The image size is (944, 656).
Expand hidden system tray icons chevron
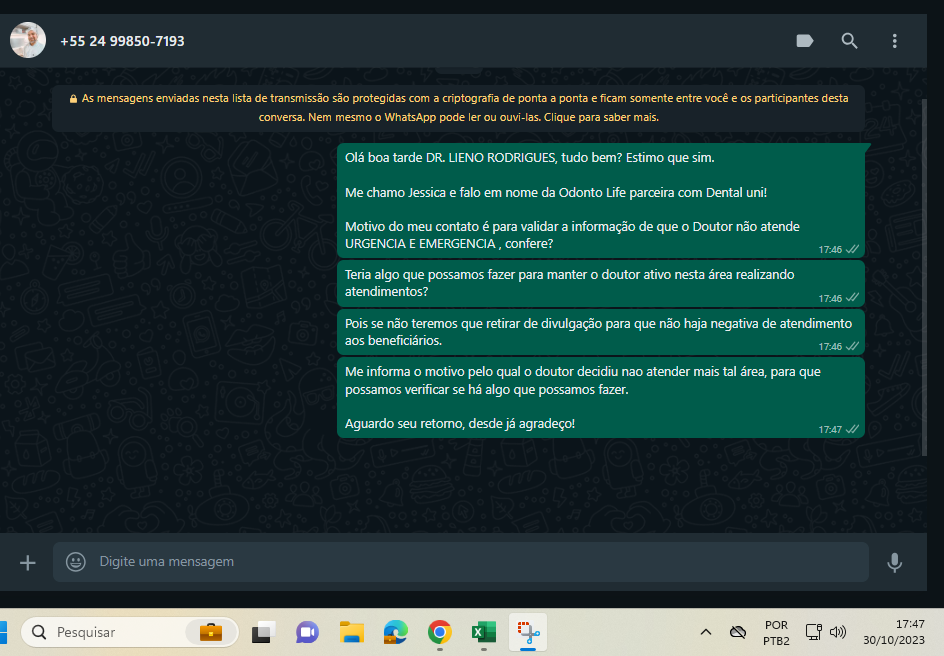tap(706, 632)
